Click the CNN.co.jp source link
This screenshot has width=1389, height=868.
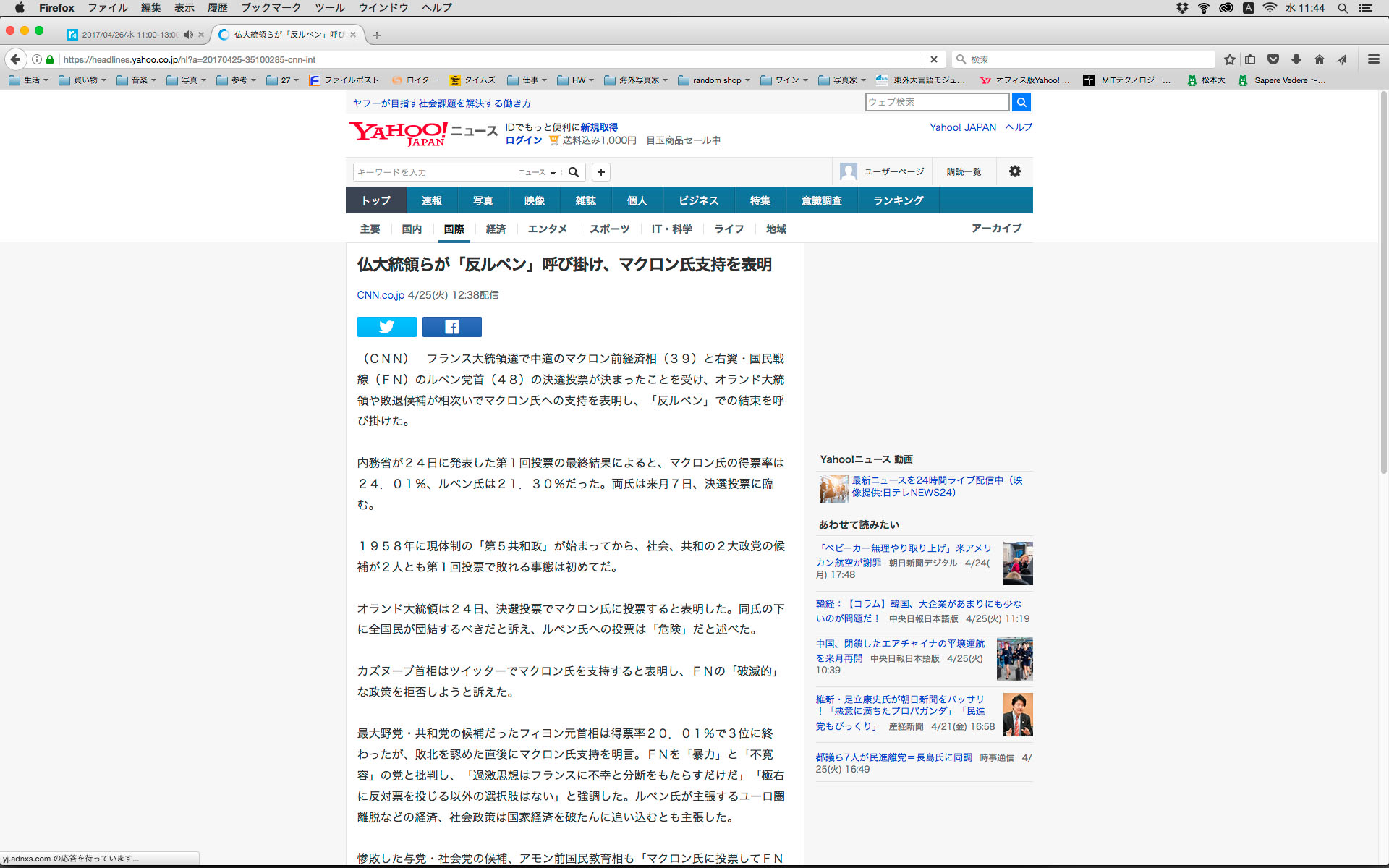click(381, 295)
